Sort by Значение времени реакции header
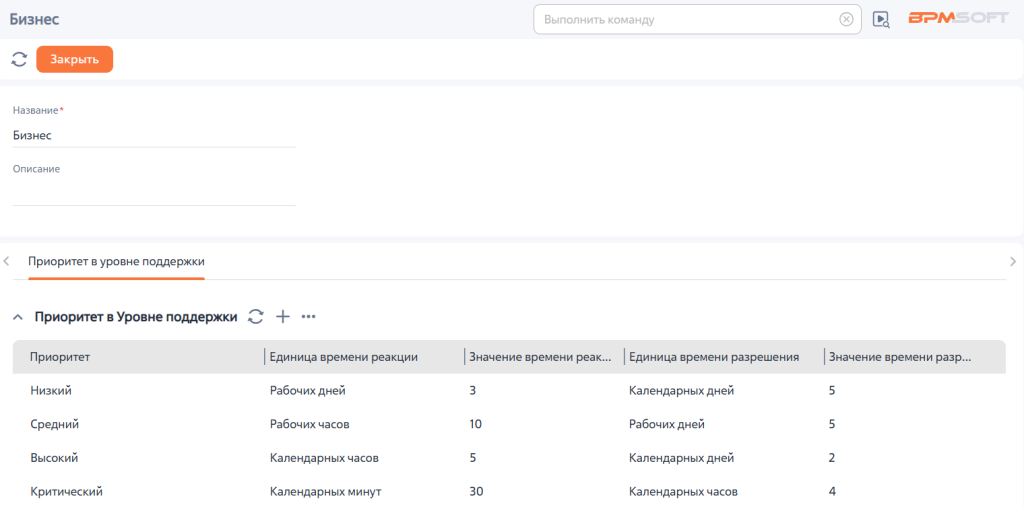Image resolution: width=1024 pixels, height=507 pixels. [x=540, y=357]
